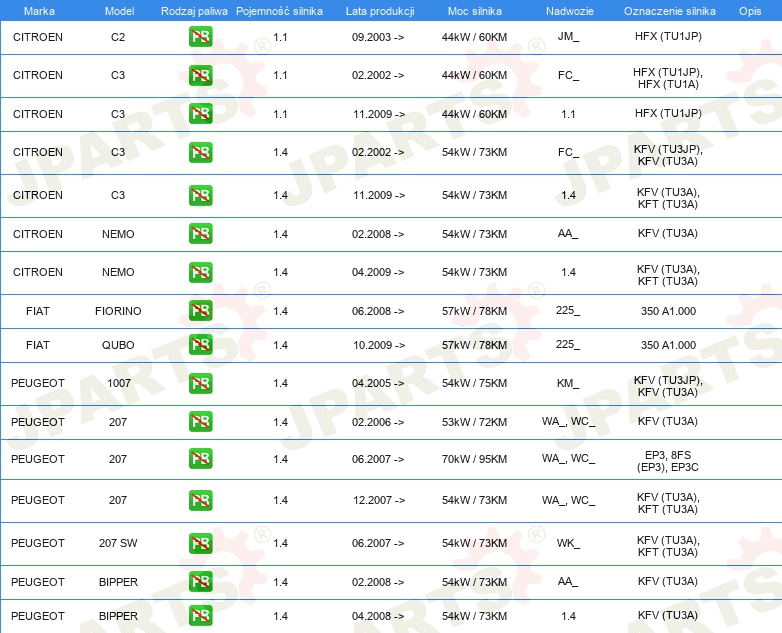Click fuel icon in NEMO 04.2009 row

[200, 272]
